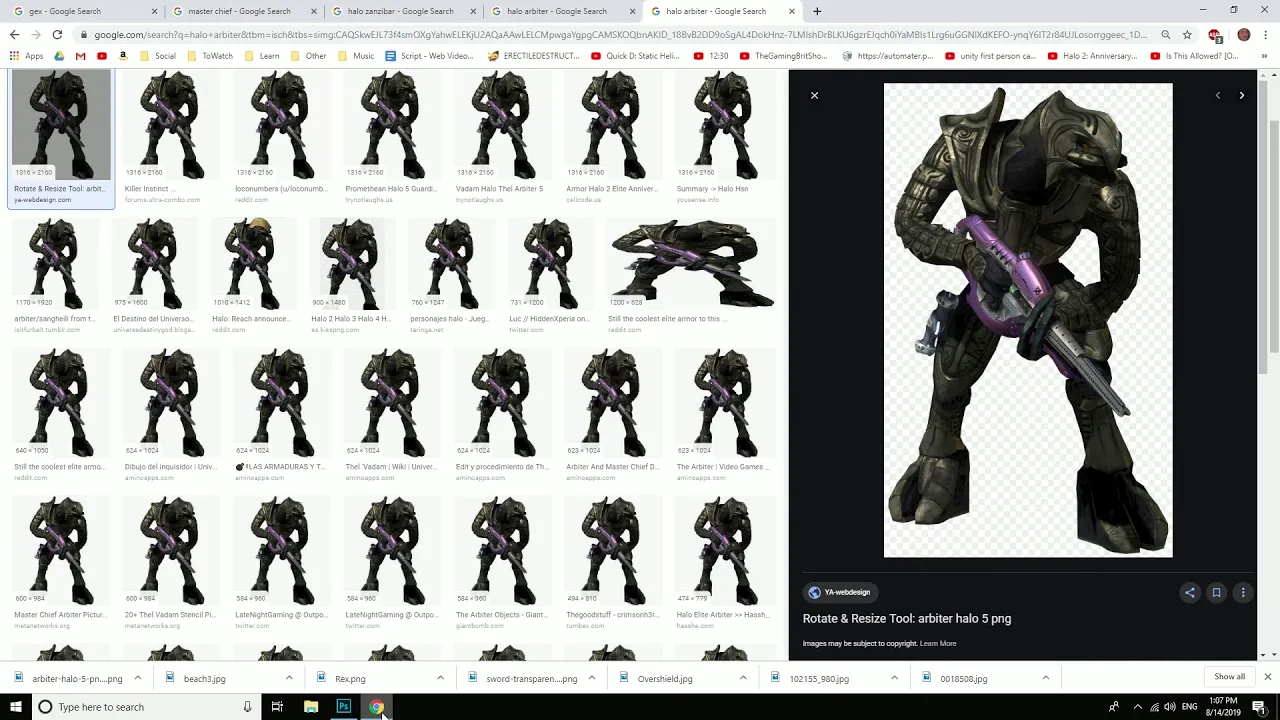Open the Other bookmarks folder
1280x720 pixels.
coord(308,56)
